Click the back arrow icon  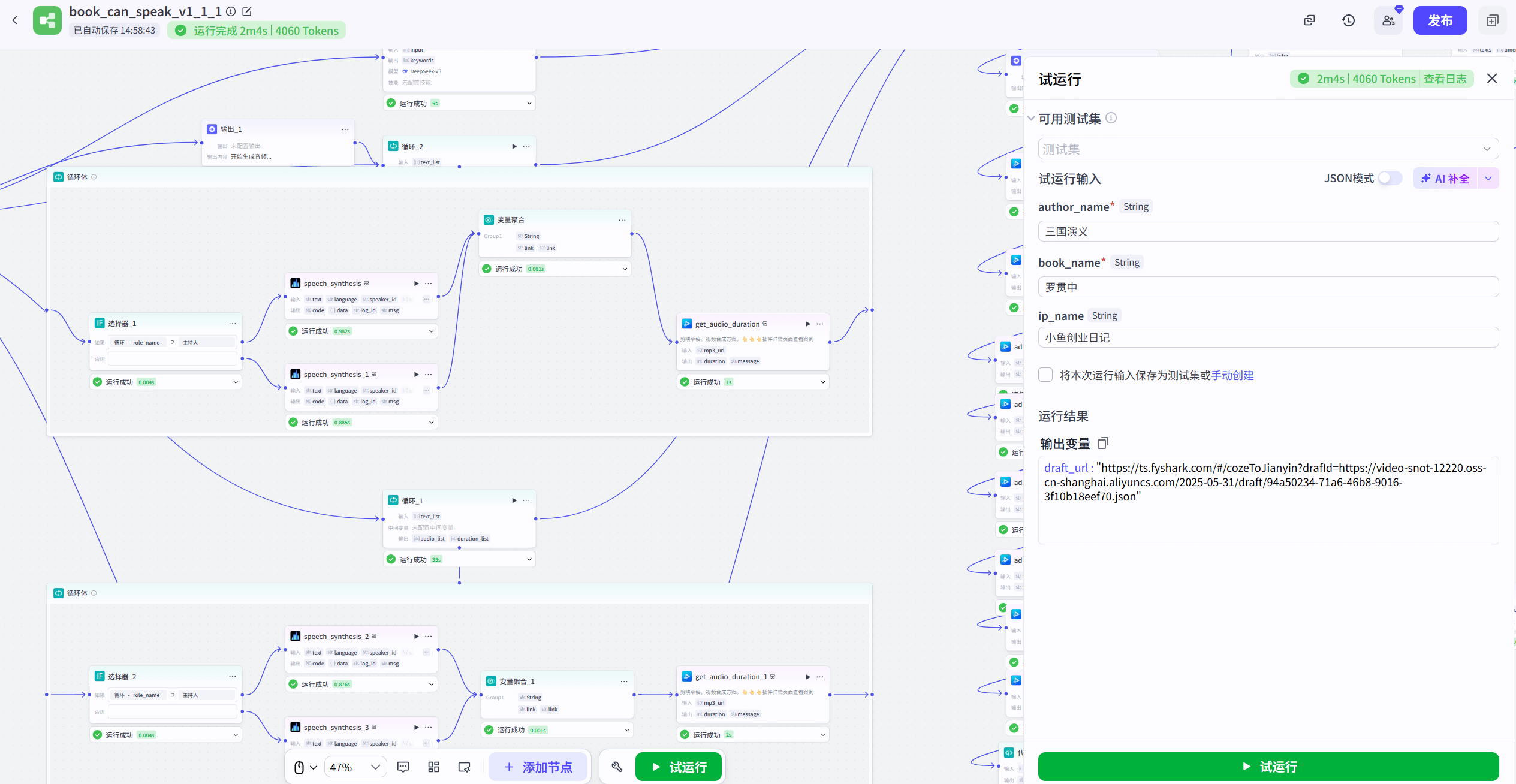click(x=15, y=20)
